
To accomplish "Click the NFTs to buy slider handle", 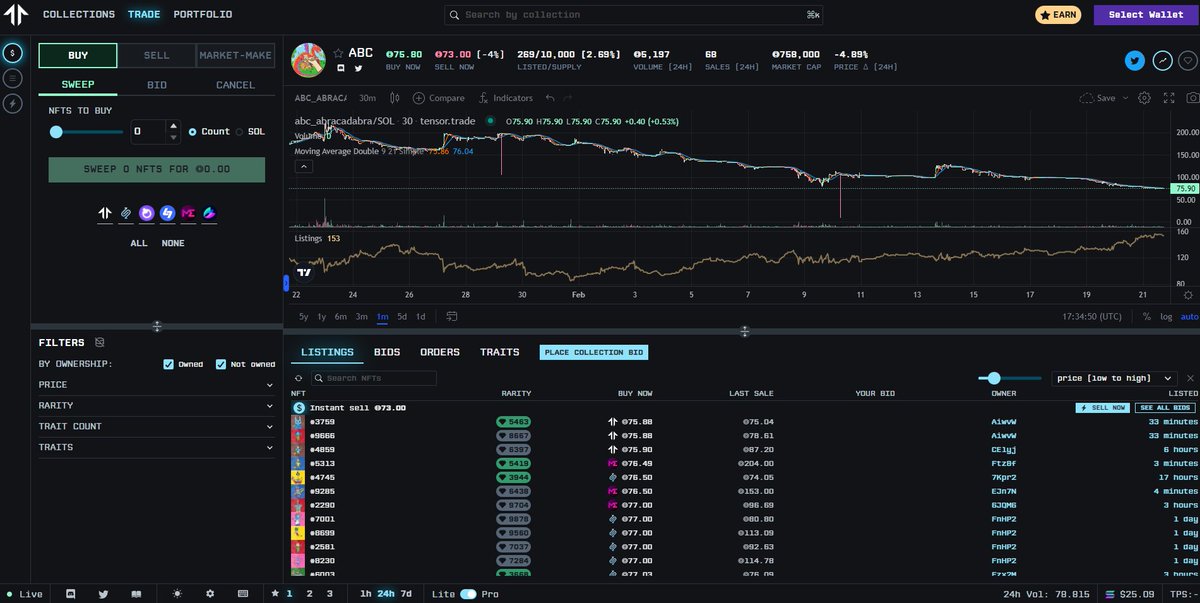I will 56,132.
